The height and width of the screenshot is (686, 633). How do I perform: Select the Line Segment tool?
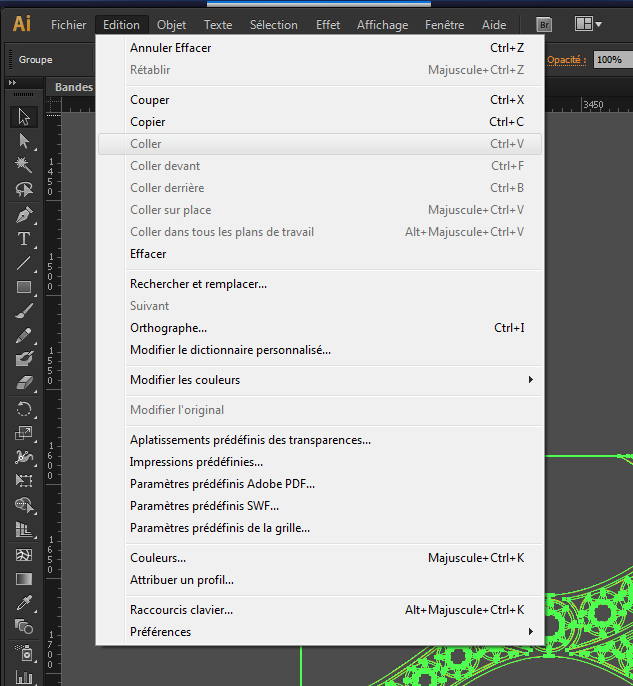[x=24, y=263]
